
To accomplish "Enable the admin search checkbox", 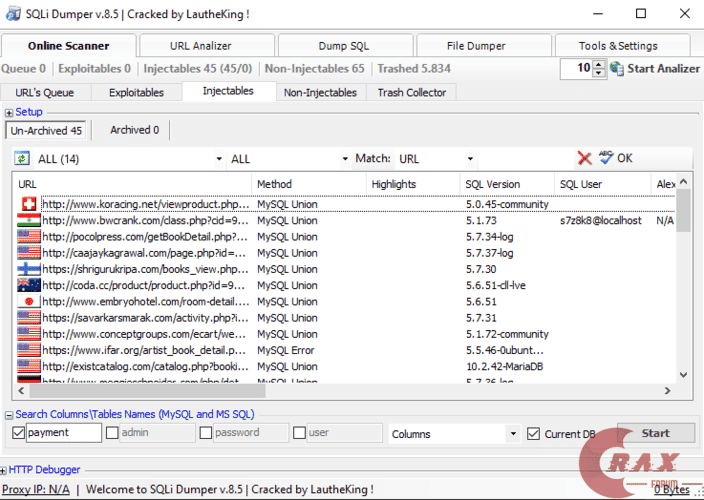I will click(112, 433).
